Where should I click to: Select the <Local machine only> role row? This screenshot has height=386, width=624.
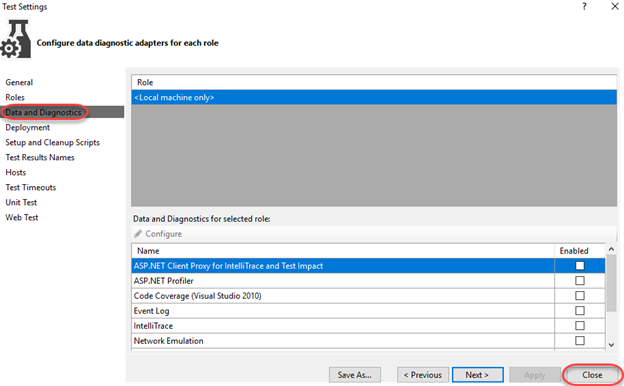(x=374, y=97)
